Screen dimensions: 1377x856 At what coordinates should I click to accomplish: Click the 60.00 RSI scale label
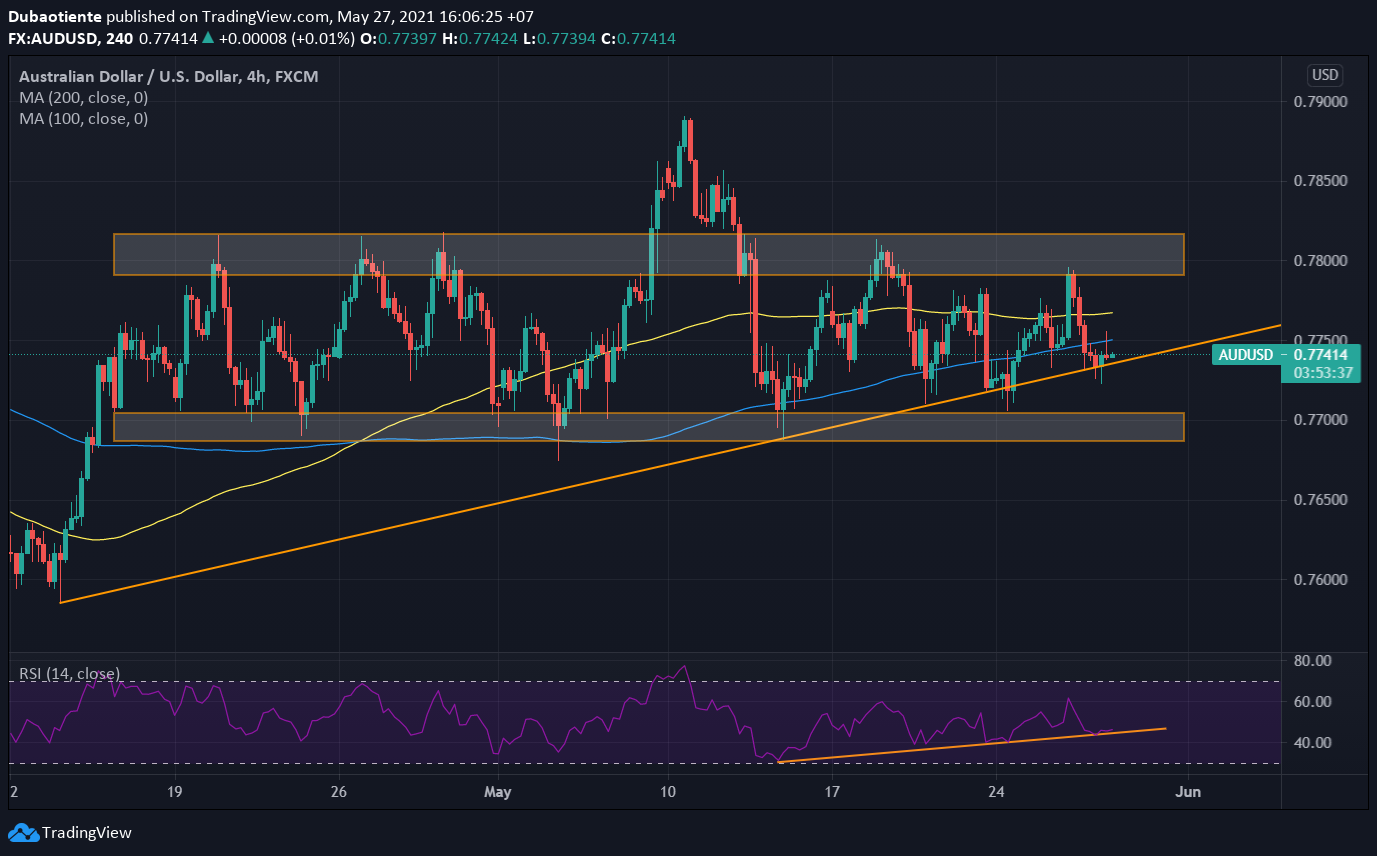(1312, 702)
